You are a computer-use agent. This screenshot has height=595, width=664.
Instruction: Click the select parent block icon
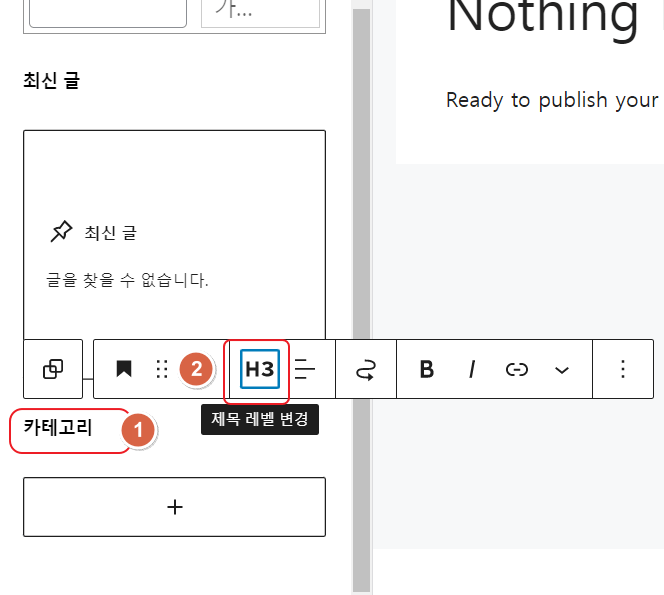[x=53, y=369]
